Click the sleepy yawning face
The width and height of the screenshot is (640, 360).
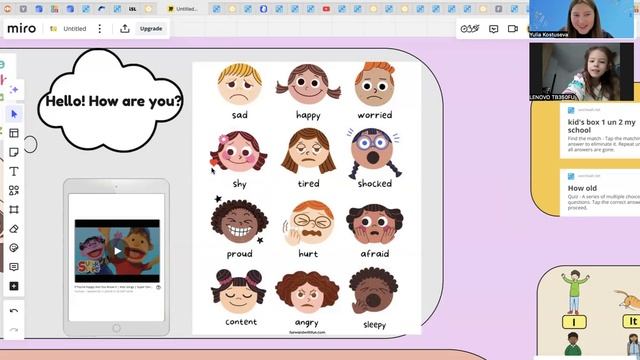(373, 291)
